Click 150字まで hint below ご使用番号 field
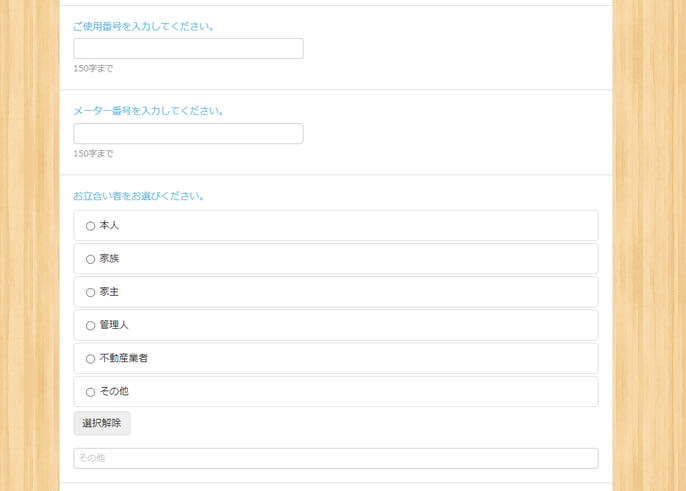This screenshot has width=686, height=491. coord(93,69)
